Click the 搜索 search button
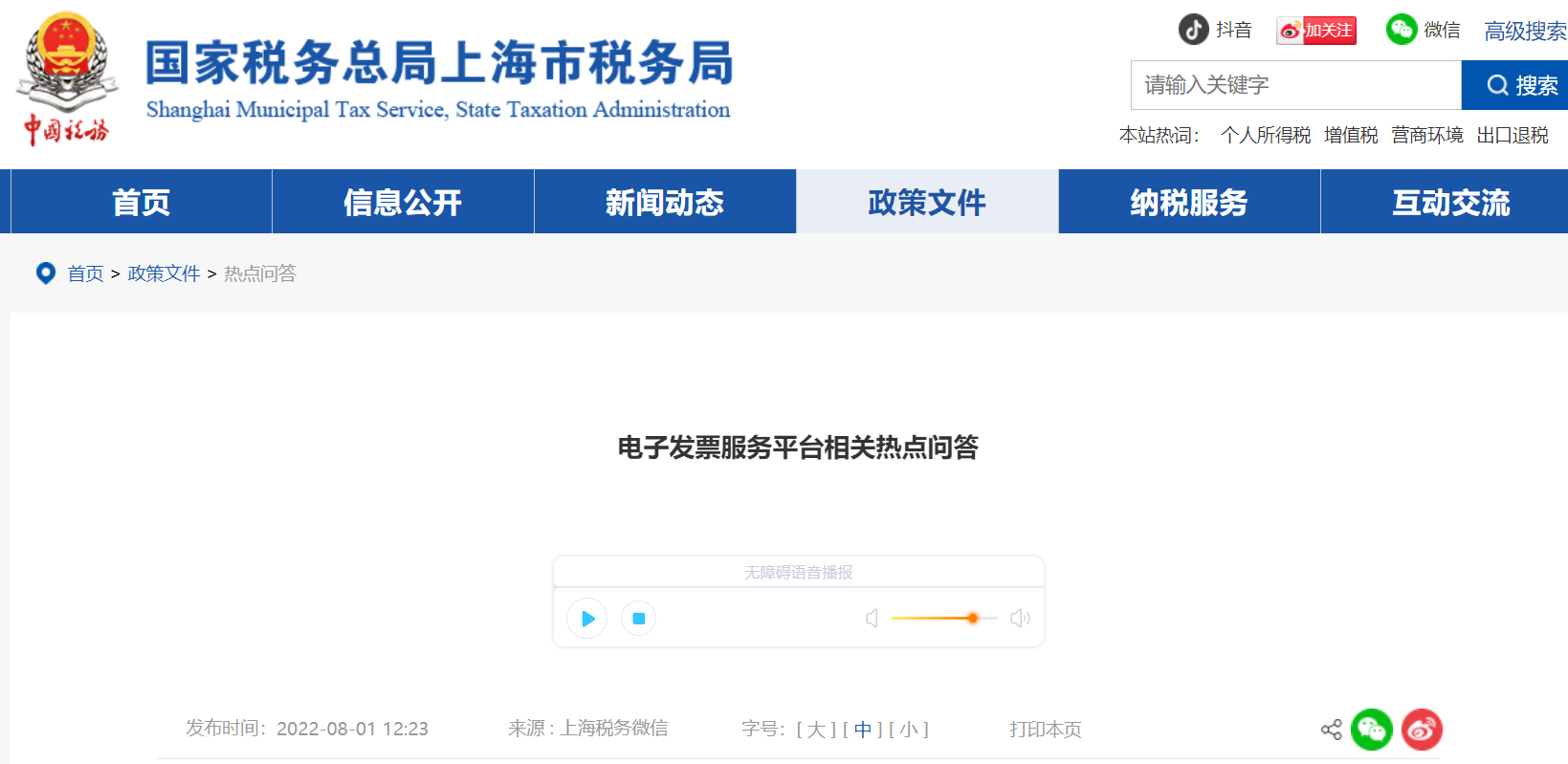Screen dimensions: 1568x764 (x=1514, y=85)
